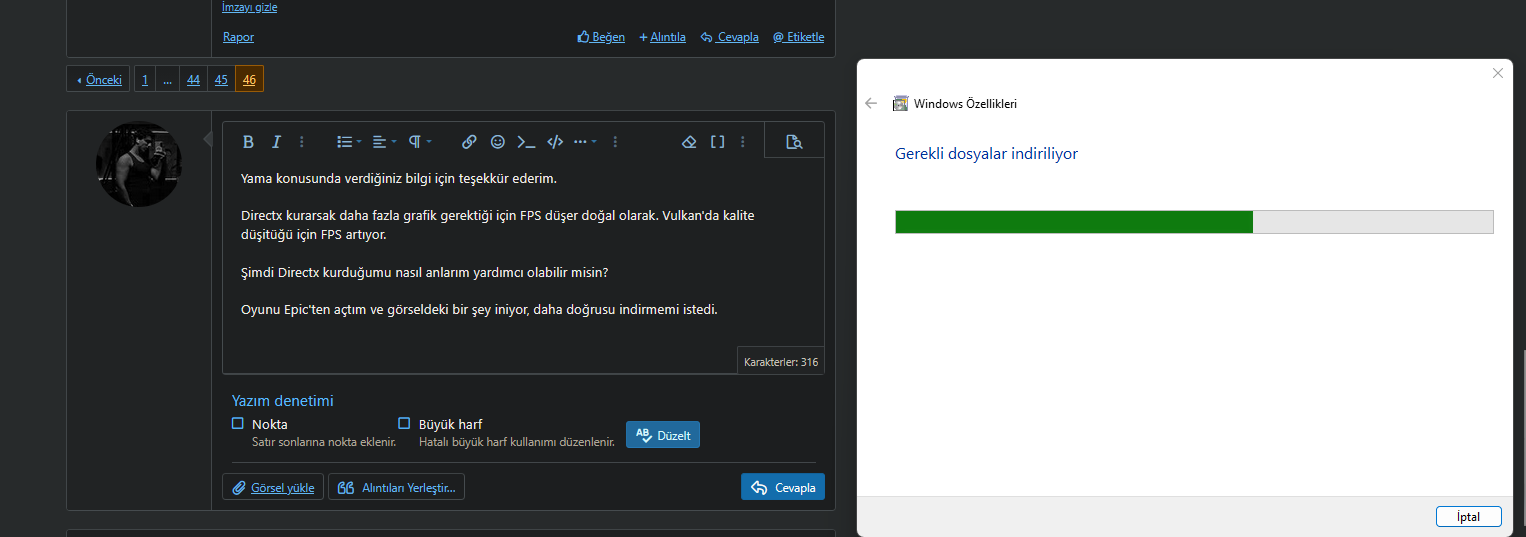Click the back arrow in Windows Özellikleri
The image size is (1526, 537).
(871, 103)
